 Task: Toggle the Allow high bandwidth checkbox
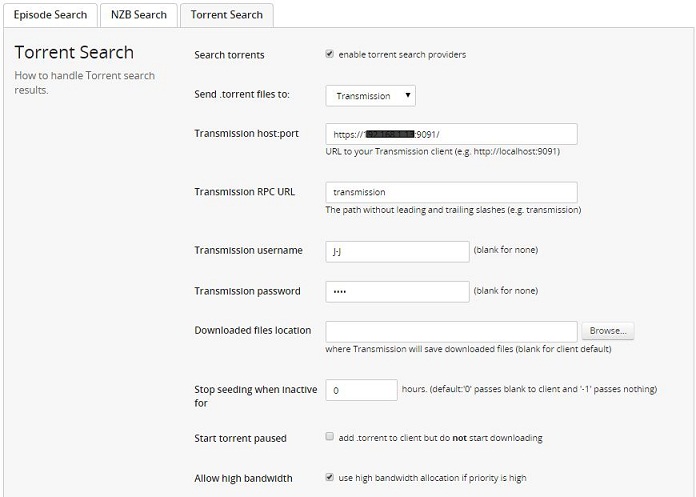pos(330,478)
